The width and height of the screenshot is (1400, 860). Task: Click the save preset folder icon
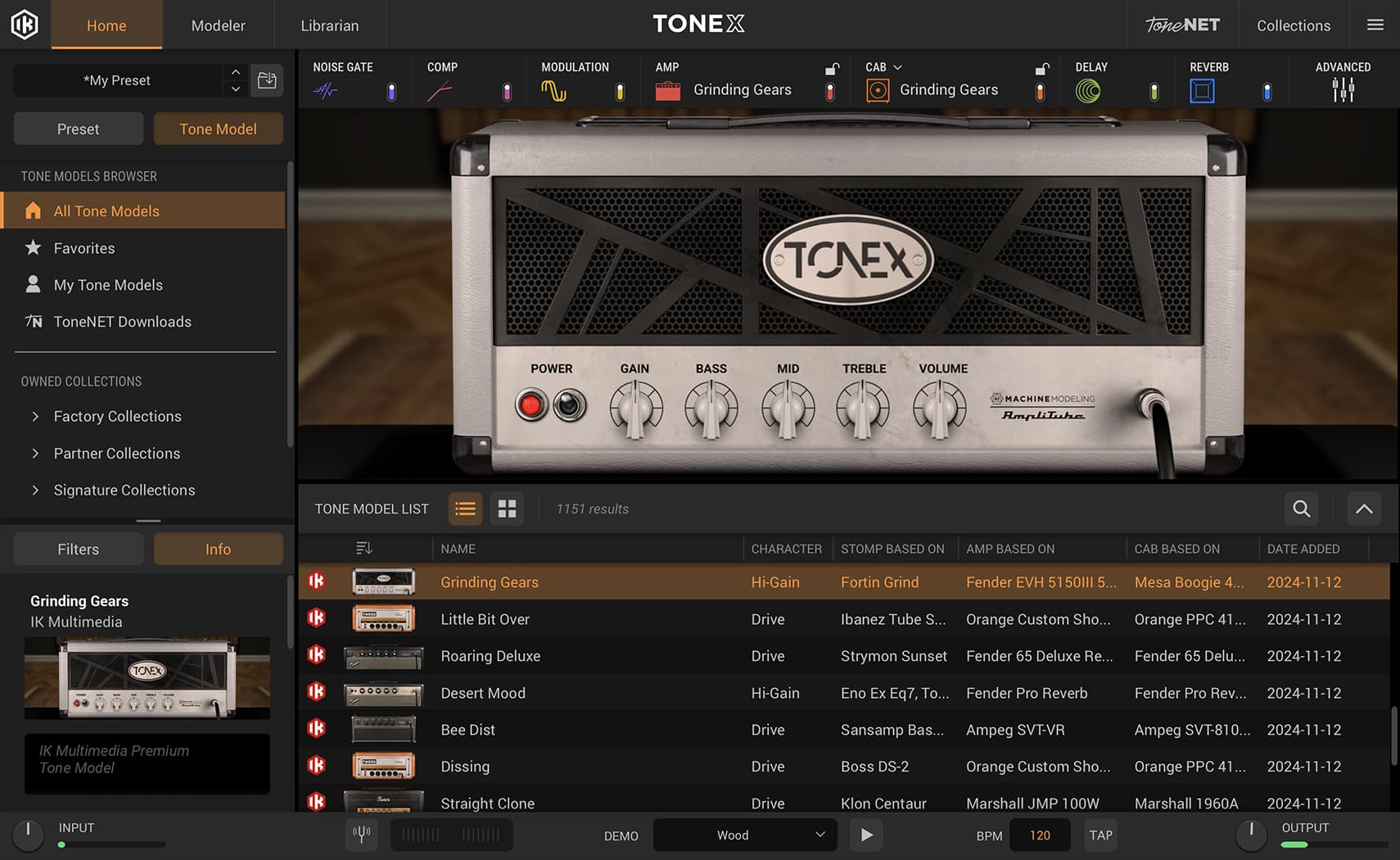tap(267, 80)
